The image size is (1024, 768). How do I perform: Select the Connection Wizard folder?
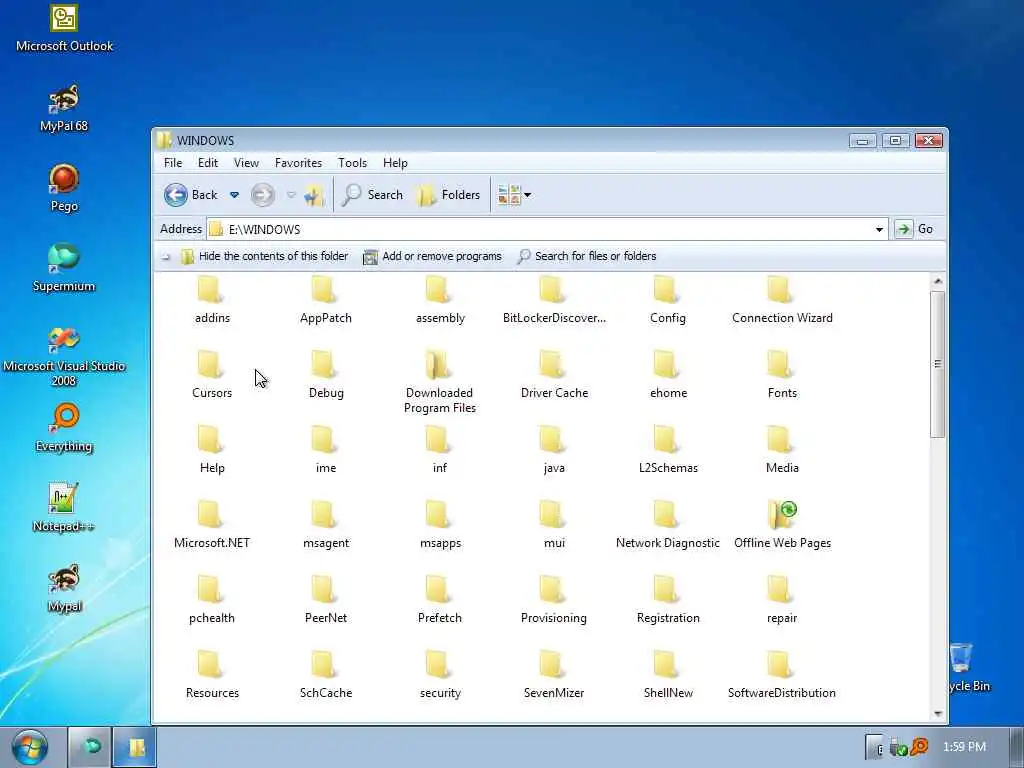point(782,300)
